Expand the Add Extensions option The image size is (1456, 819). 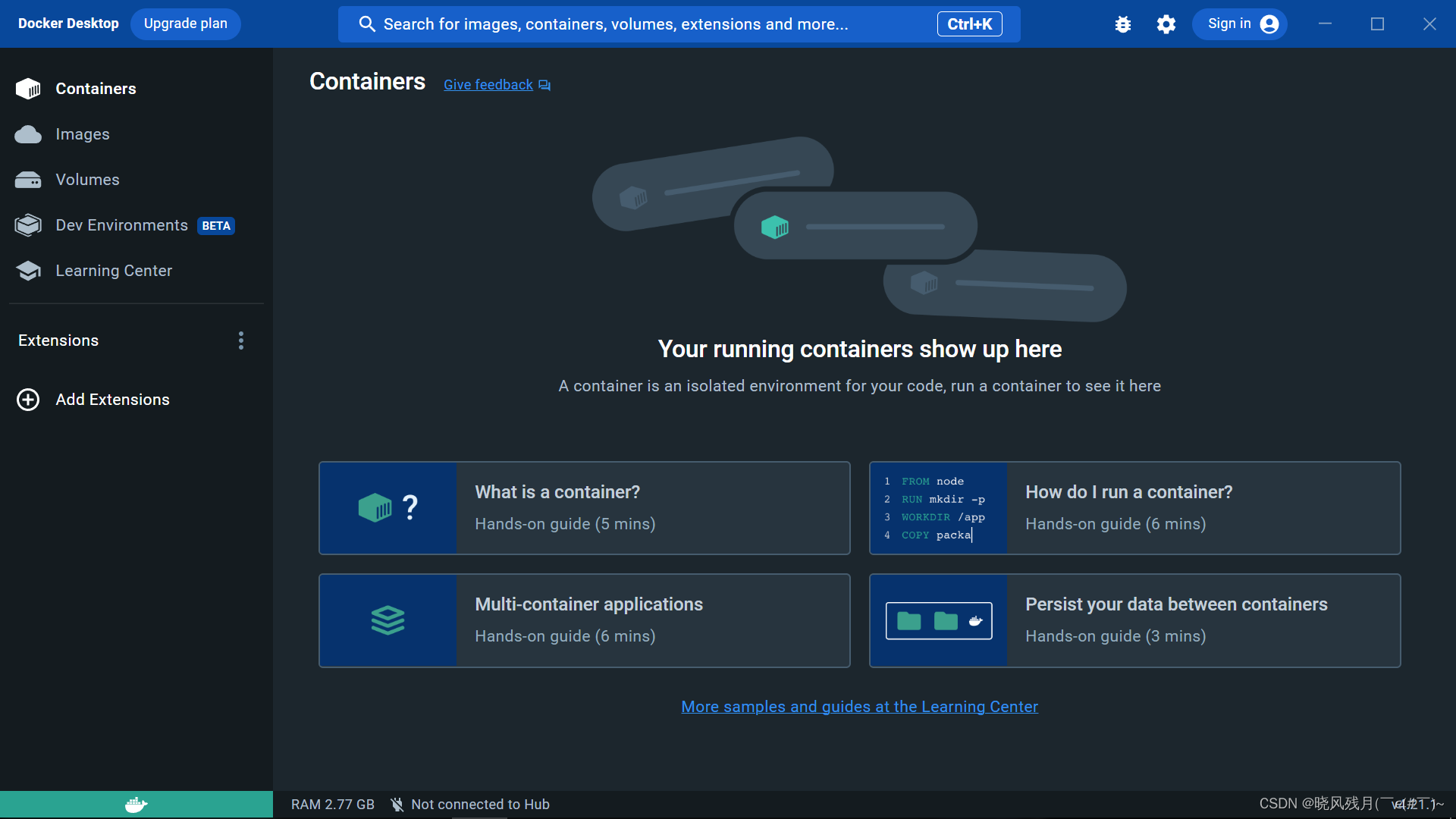point(112,399)
